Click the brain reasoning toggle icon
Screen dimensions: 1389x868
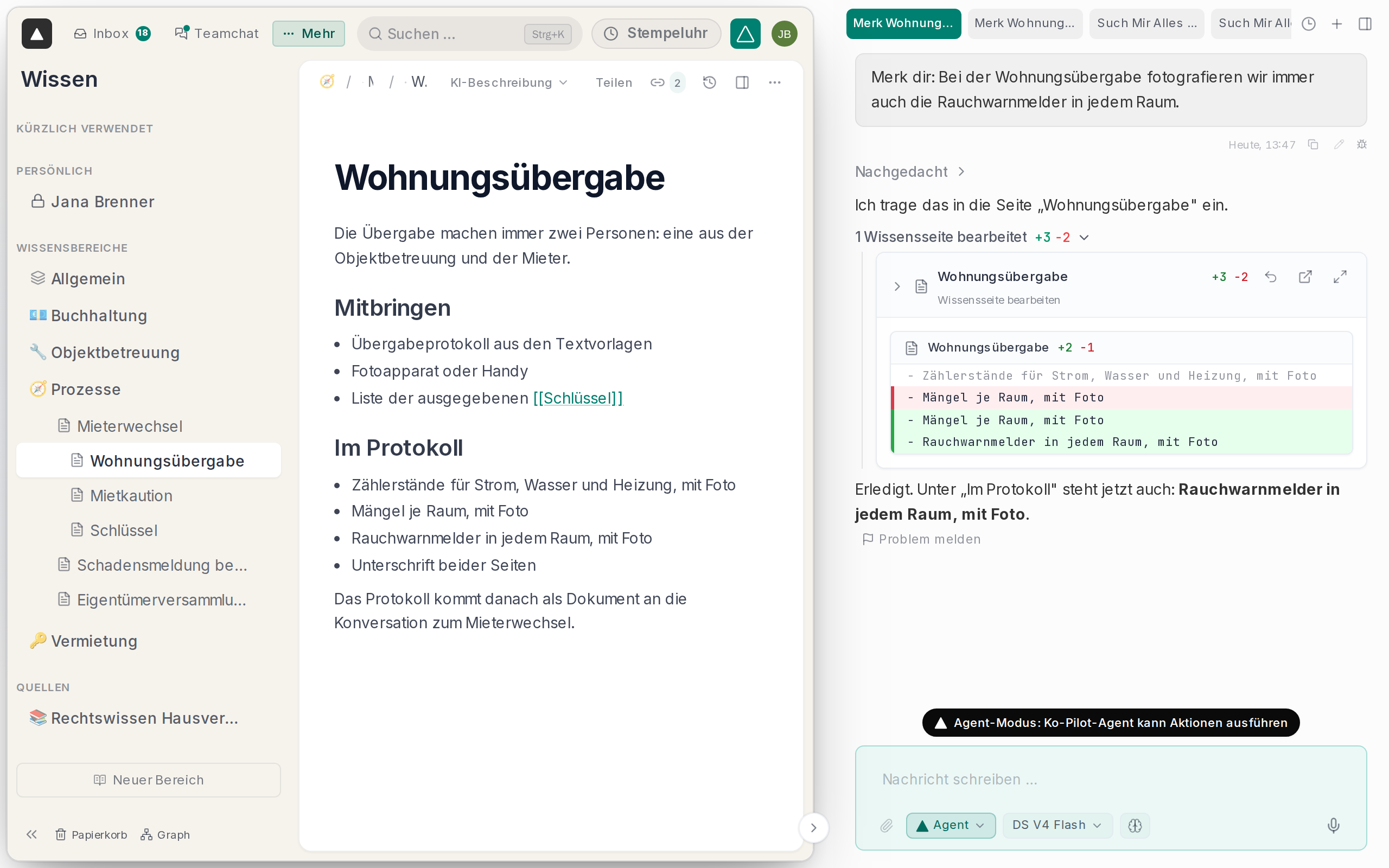coord(1135,826)
